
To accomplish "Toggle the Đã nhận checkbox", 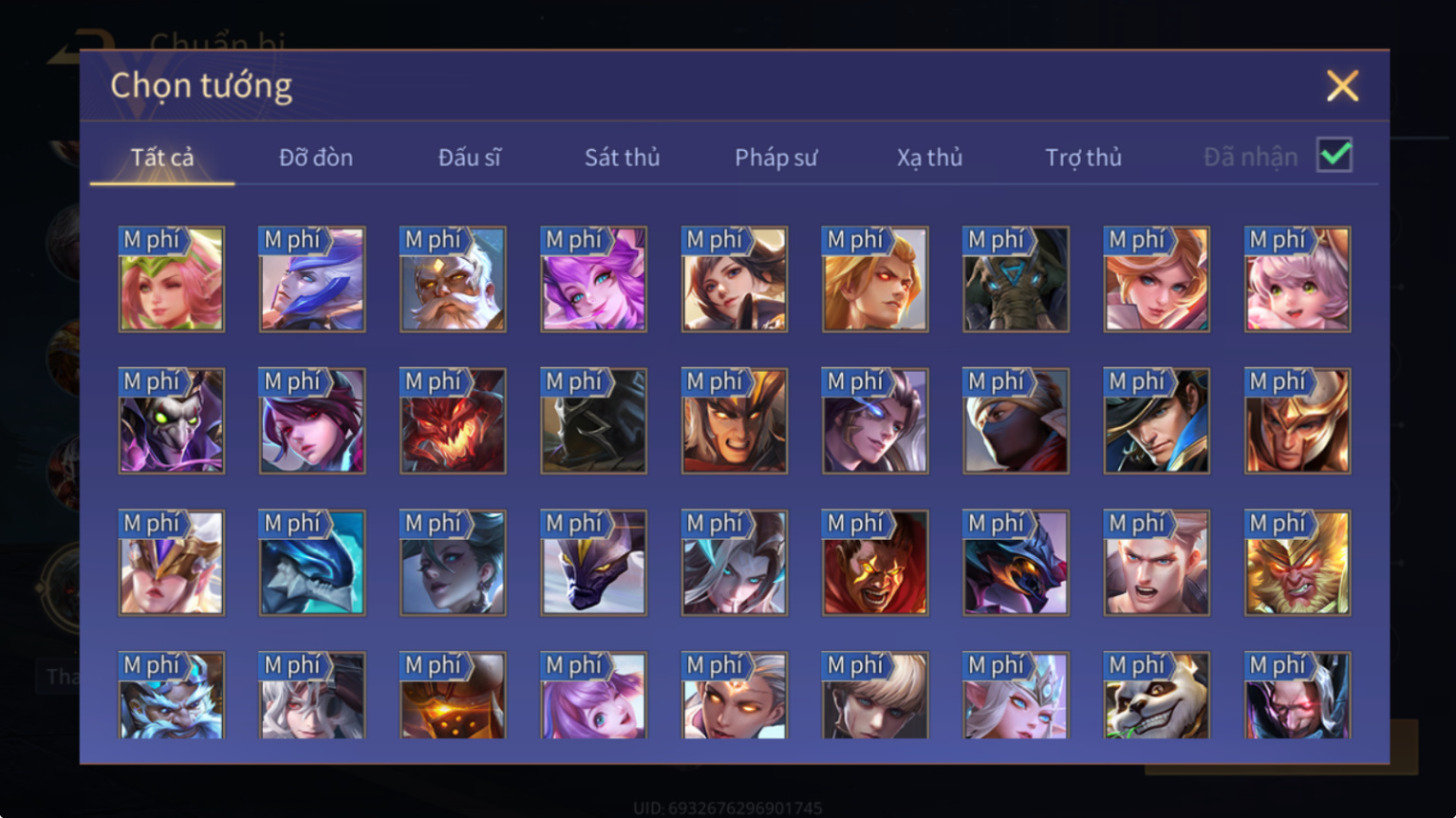I will [1335, 155].
